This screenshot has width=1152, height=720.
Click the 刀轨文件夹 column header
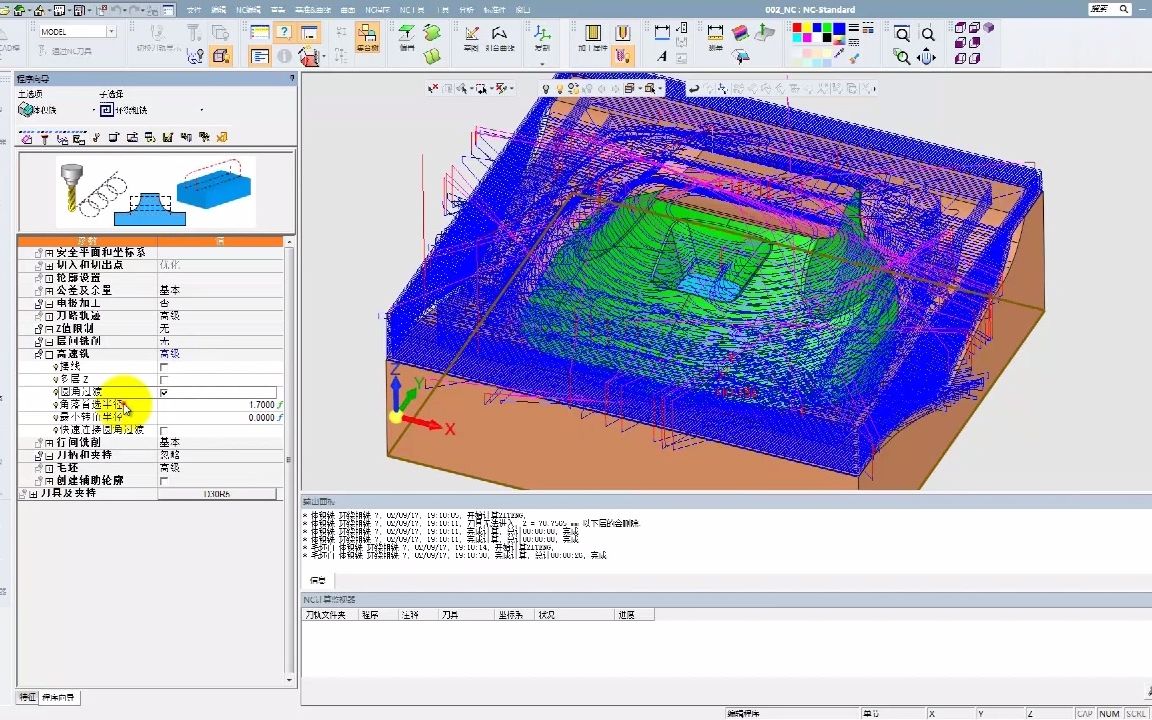click(x=325, y=615)
